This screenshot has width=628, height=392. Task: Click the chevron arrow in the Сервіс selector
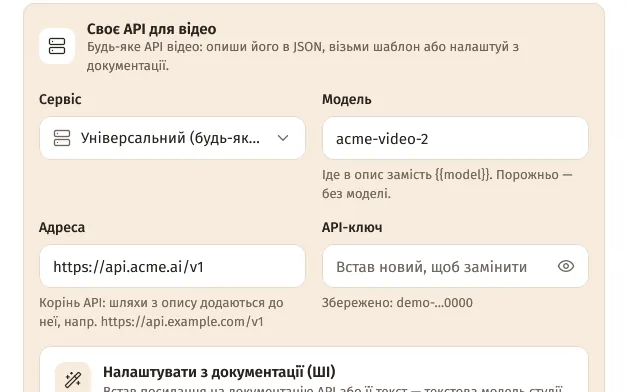[283, 138]
